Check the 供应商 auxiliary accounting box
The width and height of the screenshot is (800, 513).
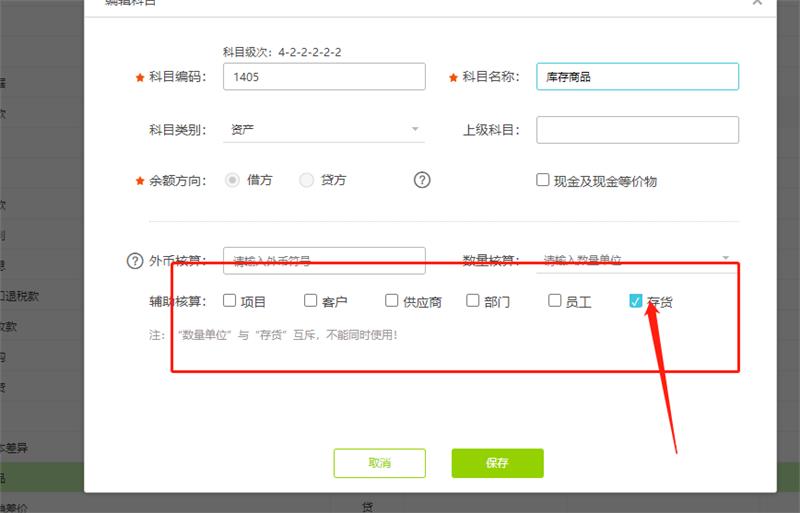click(391, 301)
